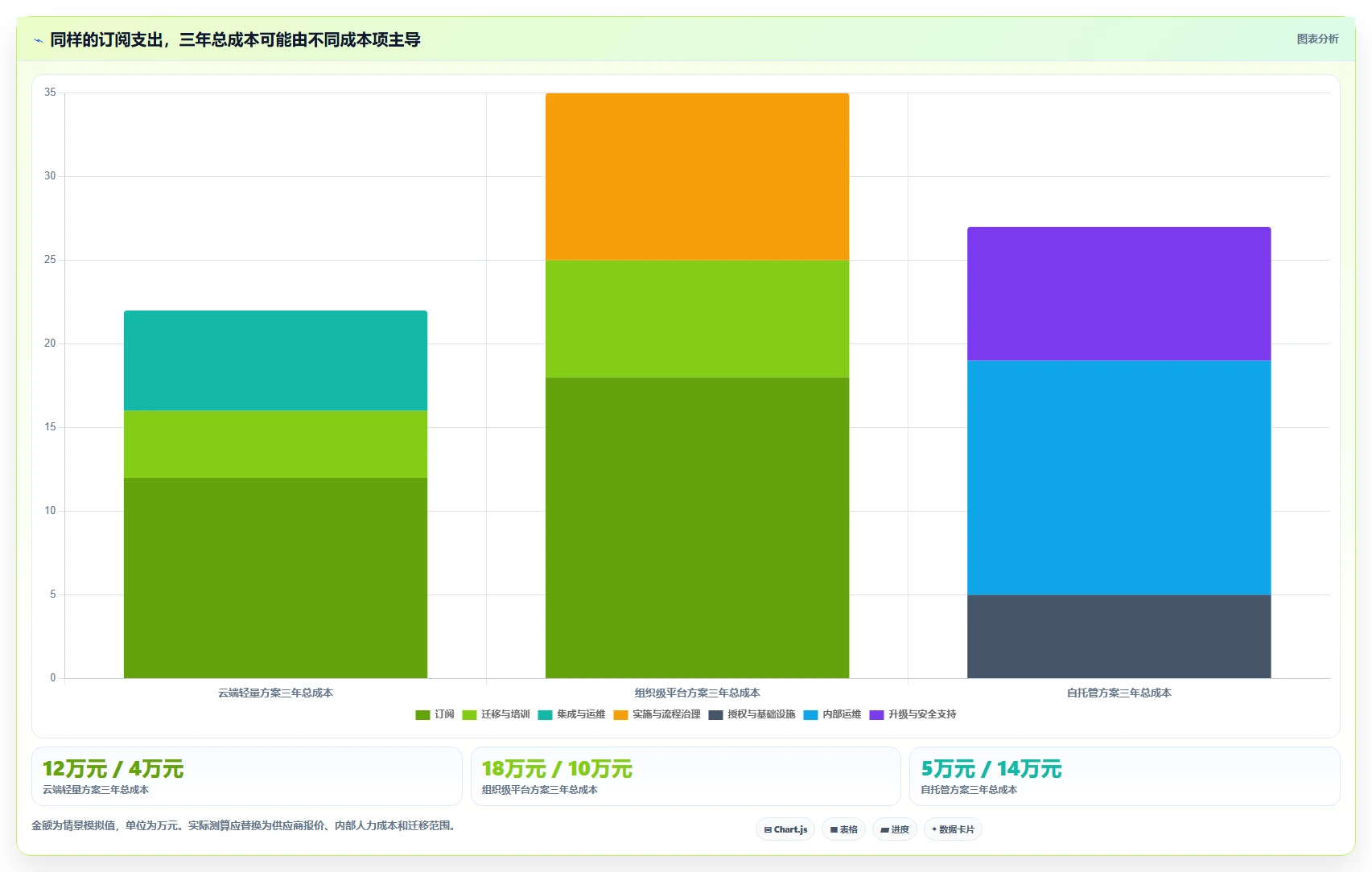Click the dark green 订阅 segment of 组织级平台方案 bar
Screen dimensions: 1372x872
pos(697,528)
